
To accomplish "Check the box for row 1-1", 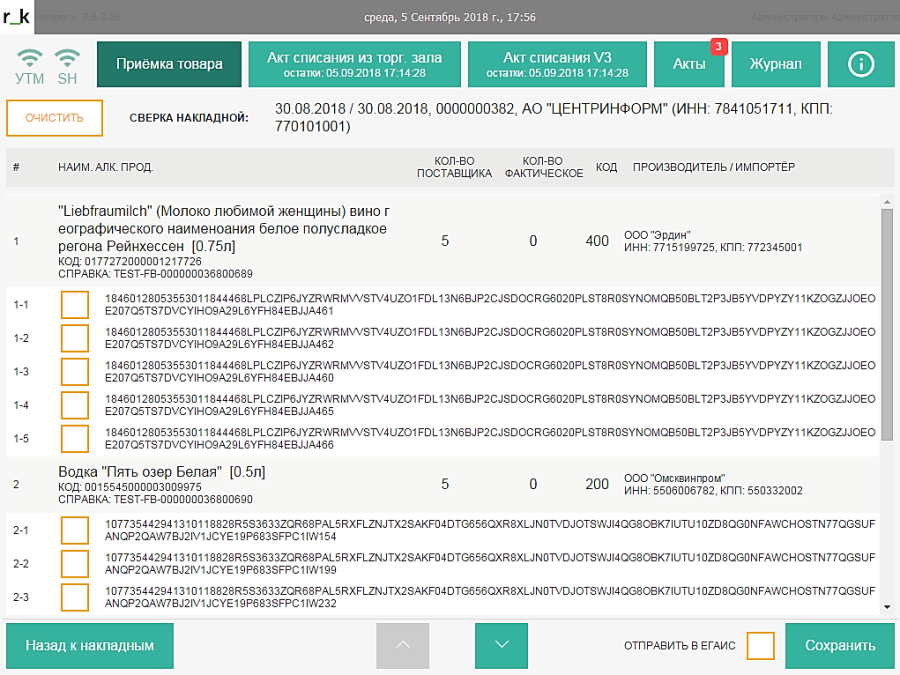I will [75, 304].
